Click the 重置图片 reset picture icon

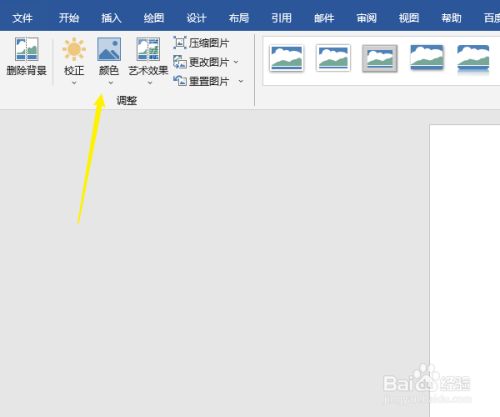pos(180,81)
